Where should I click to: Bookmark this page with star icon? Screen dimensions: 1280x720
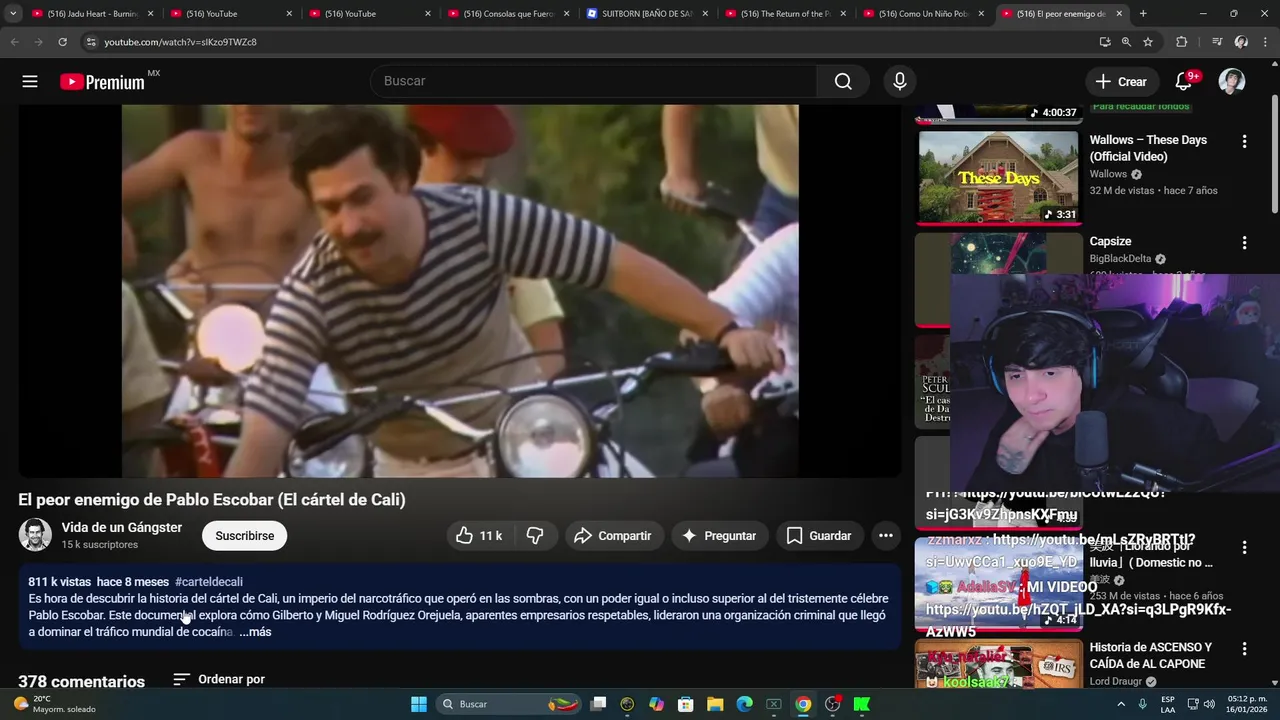tap(1148, 42)
